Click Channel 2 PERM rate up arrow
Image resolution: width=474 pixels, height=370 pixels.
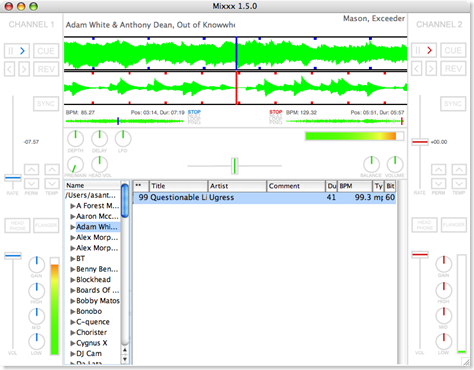click(x=438, y=169)
